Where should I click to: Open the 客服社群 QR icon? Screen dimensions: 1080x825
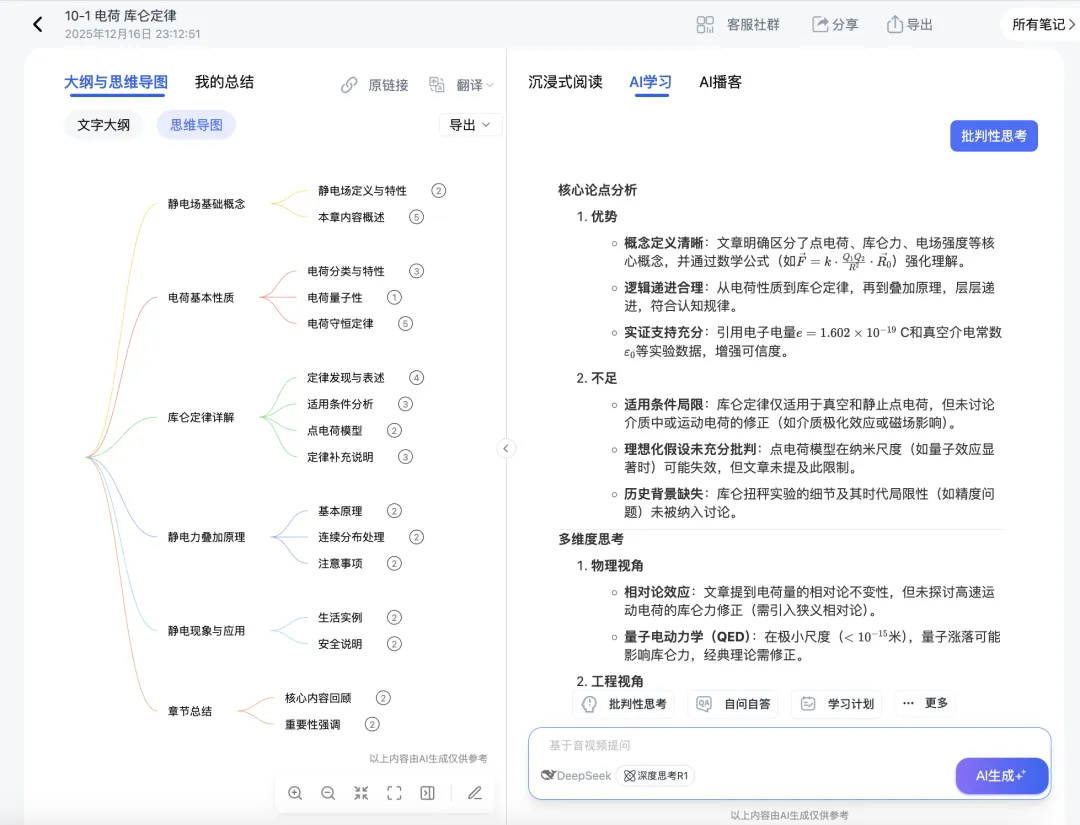705,25
